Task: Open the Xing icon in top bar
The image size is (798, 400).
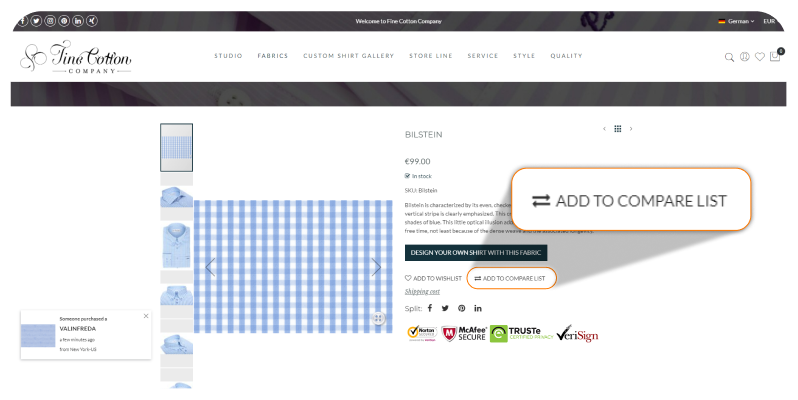Action: 92,21
